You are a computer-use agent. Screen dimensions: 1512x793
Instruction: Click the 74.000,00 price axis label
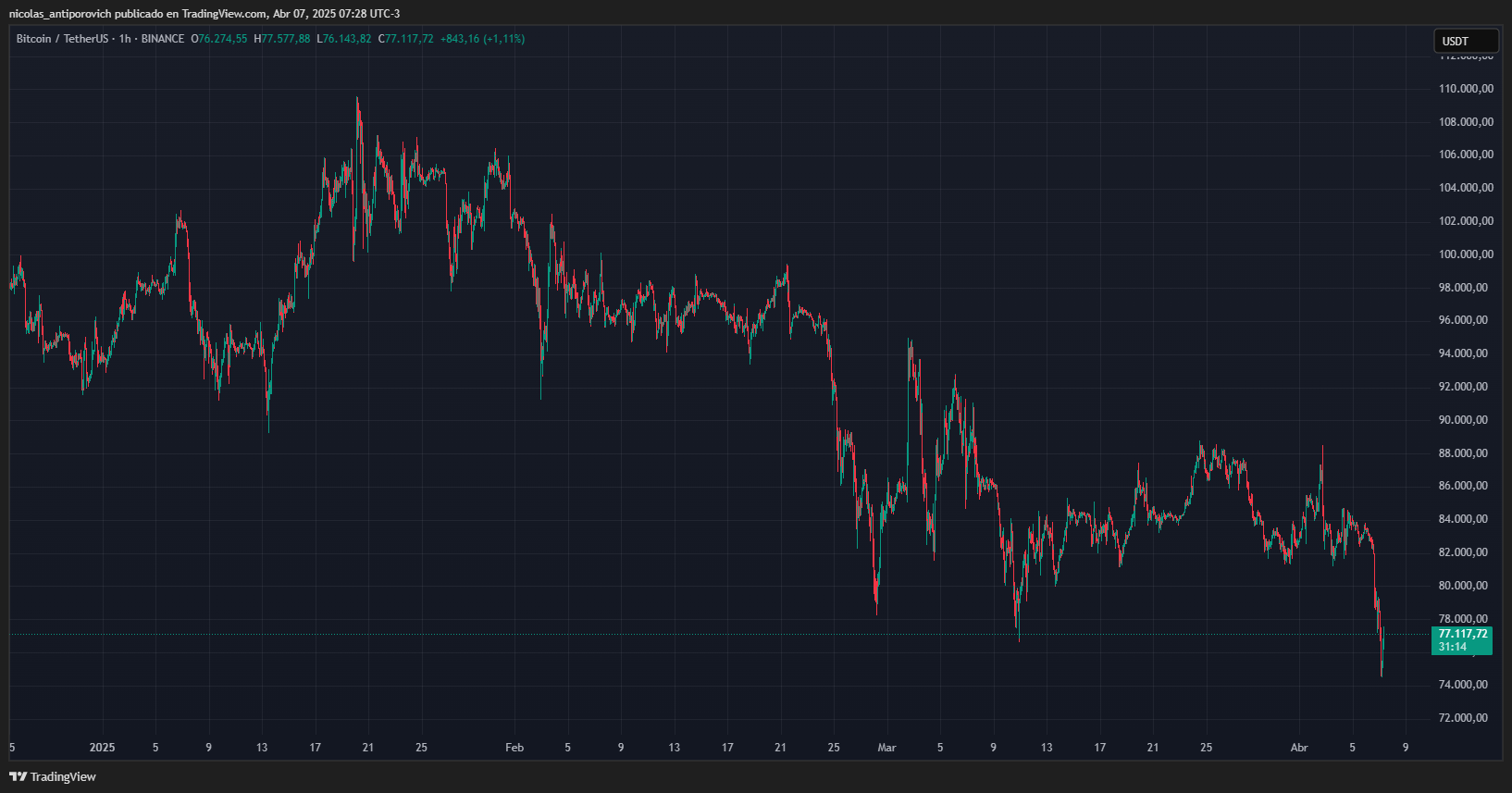pos(1463,685)
